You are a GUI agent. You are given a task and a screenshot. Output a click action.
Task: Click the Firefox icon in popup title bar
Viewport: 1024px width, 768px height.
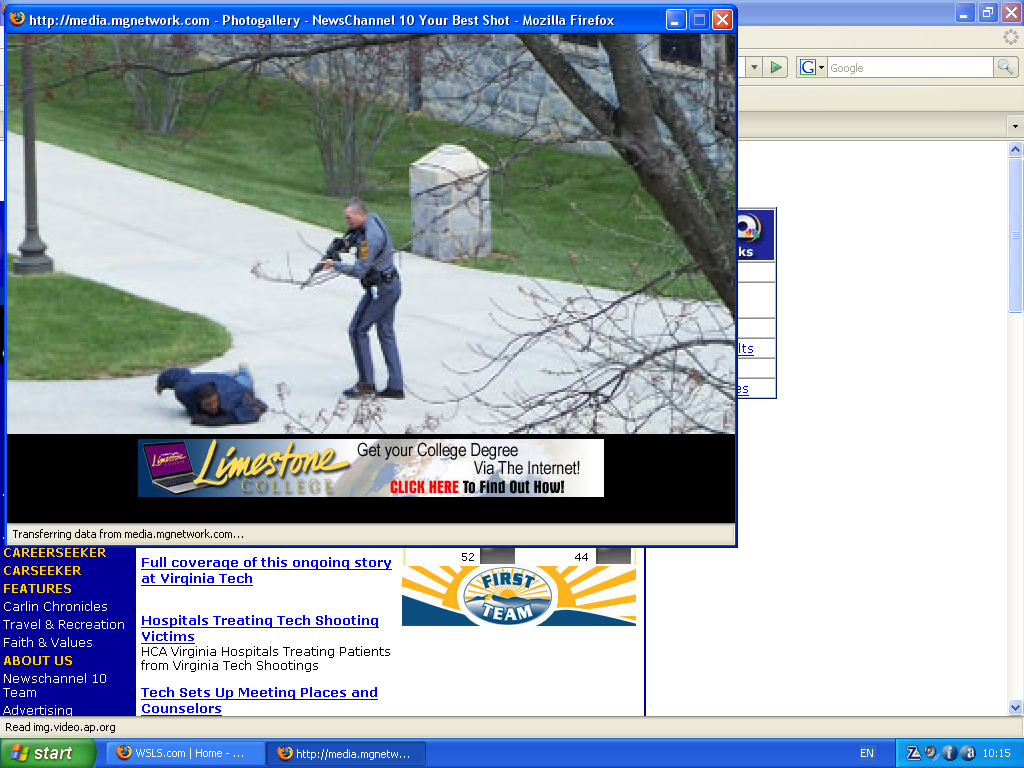click(17, 20)
